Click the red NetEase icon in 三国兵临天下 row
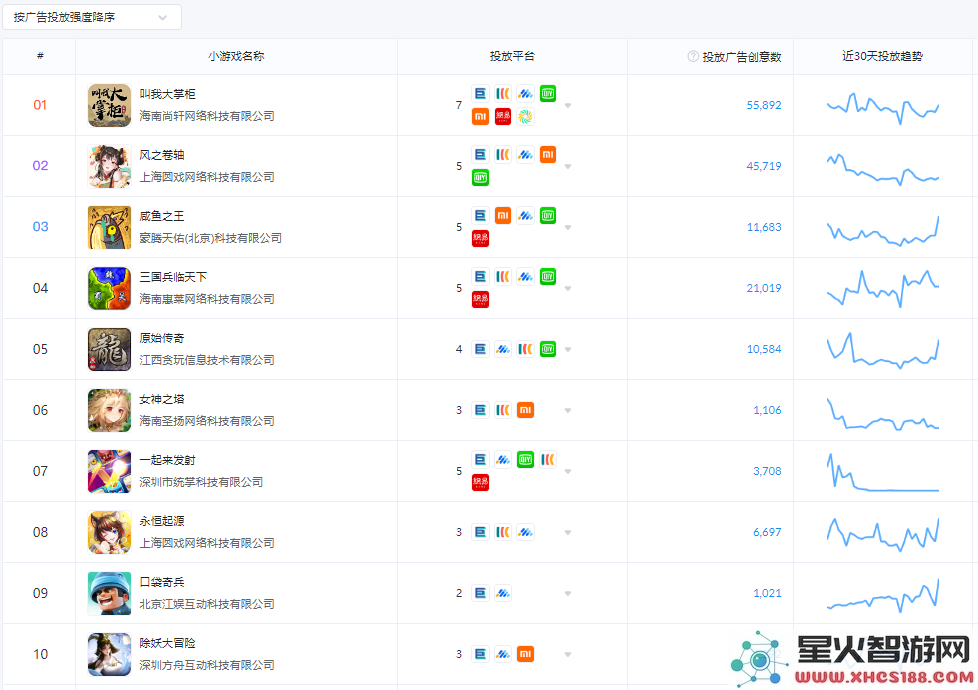Image resolution: width=978 pixels, height=690 pixels. click(480, 299)
